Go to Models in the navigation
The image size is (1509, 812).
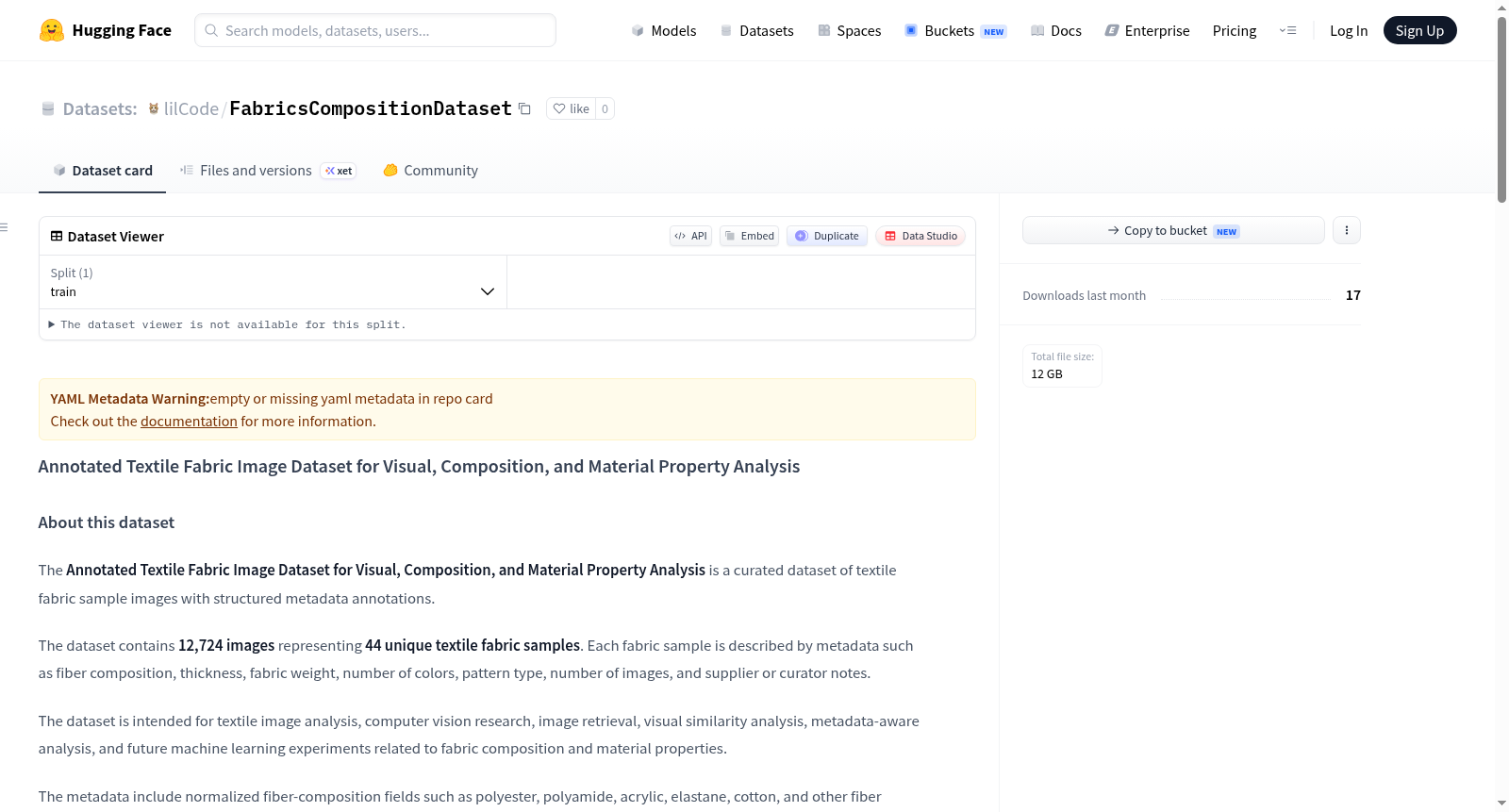pyautogui.click(x=664, y=30)
